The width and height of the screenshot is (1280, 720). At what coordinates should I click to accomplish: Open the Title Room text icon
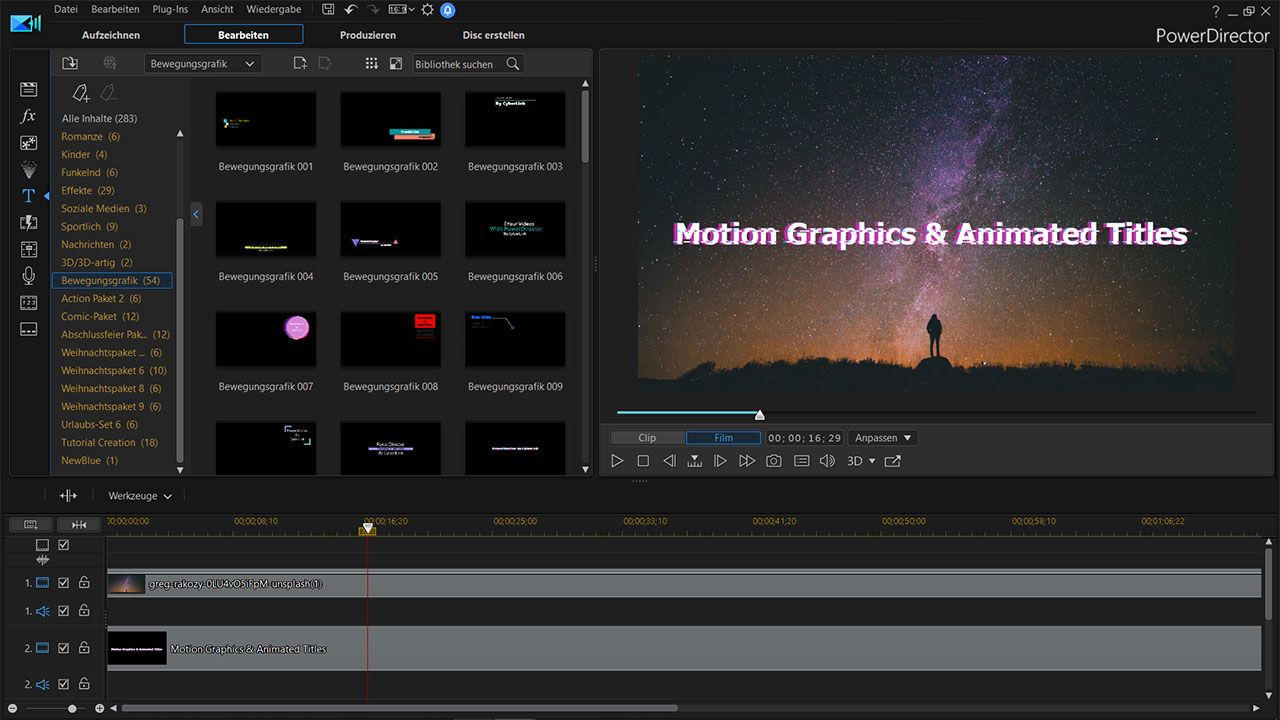(28, 196)
